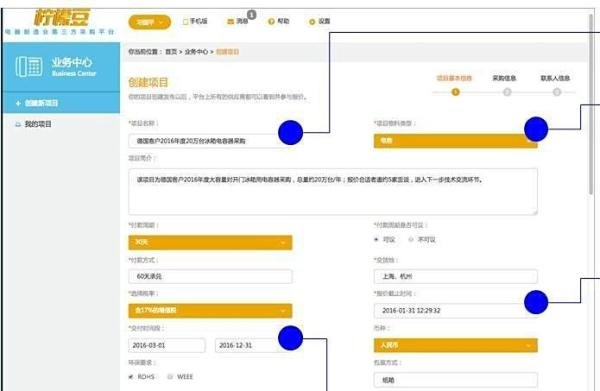The image size is (600, 391).
Task: Select the 可议 radio button
Action: [377, 240]
